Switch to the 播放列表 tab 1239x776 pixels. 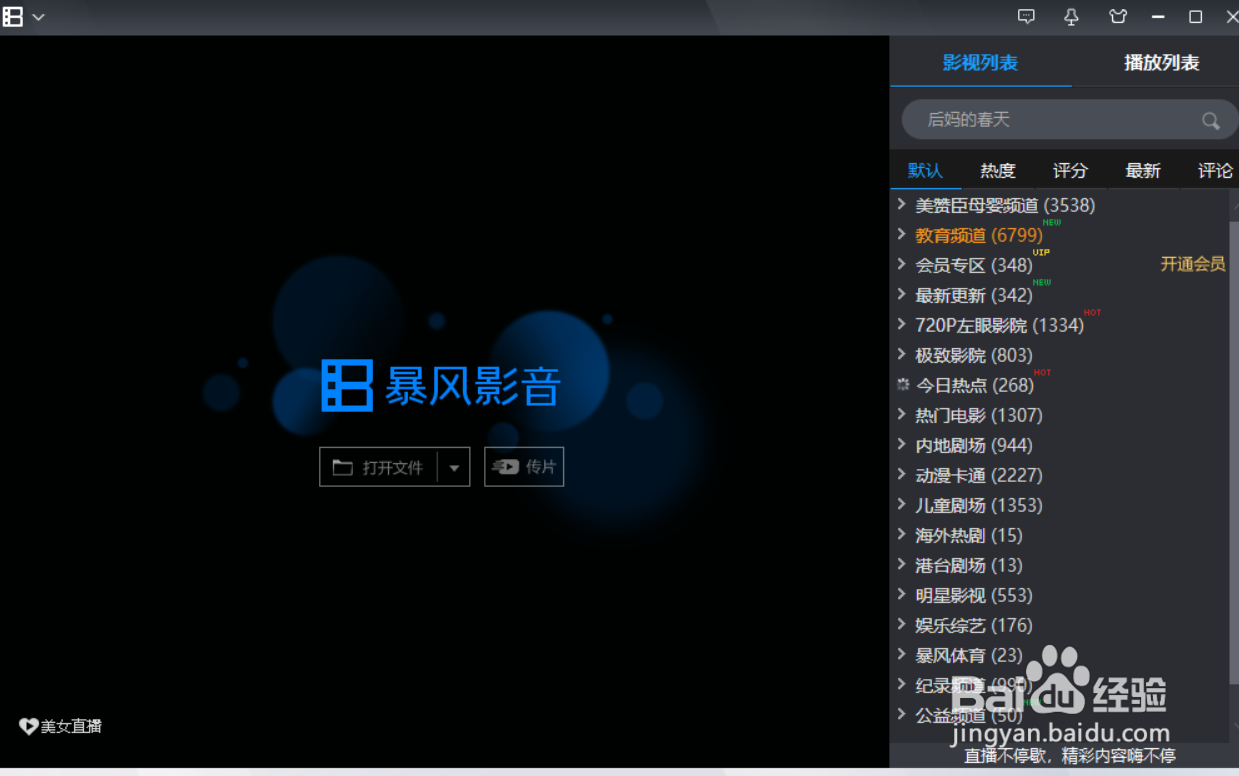coord(1161,63)
